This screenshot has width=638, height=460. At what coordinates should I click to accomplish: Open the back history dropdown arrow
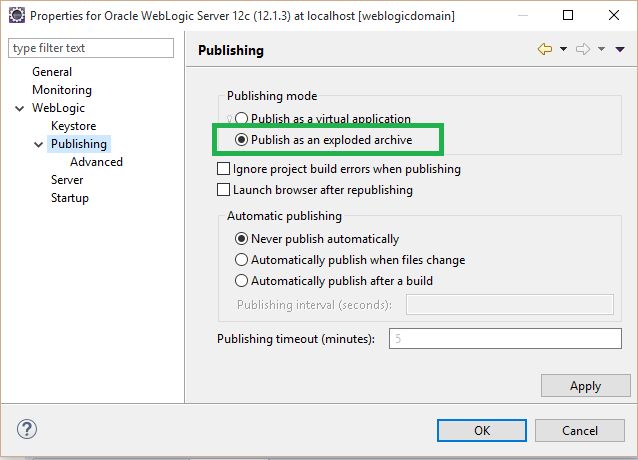point(563,49)
